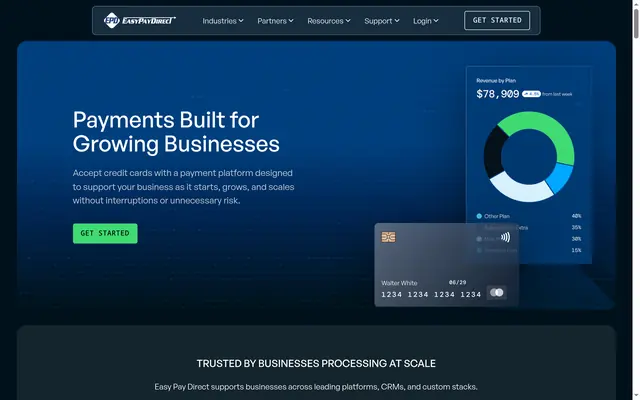This screenshot has width=640, height=400.
Task: Open the Login menu
Action: click(425, 21)
